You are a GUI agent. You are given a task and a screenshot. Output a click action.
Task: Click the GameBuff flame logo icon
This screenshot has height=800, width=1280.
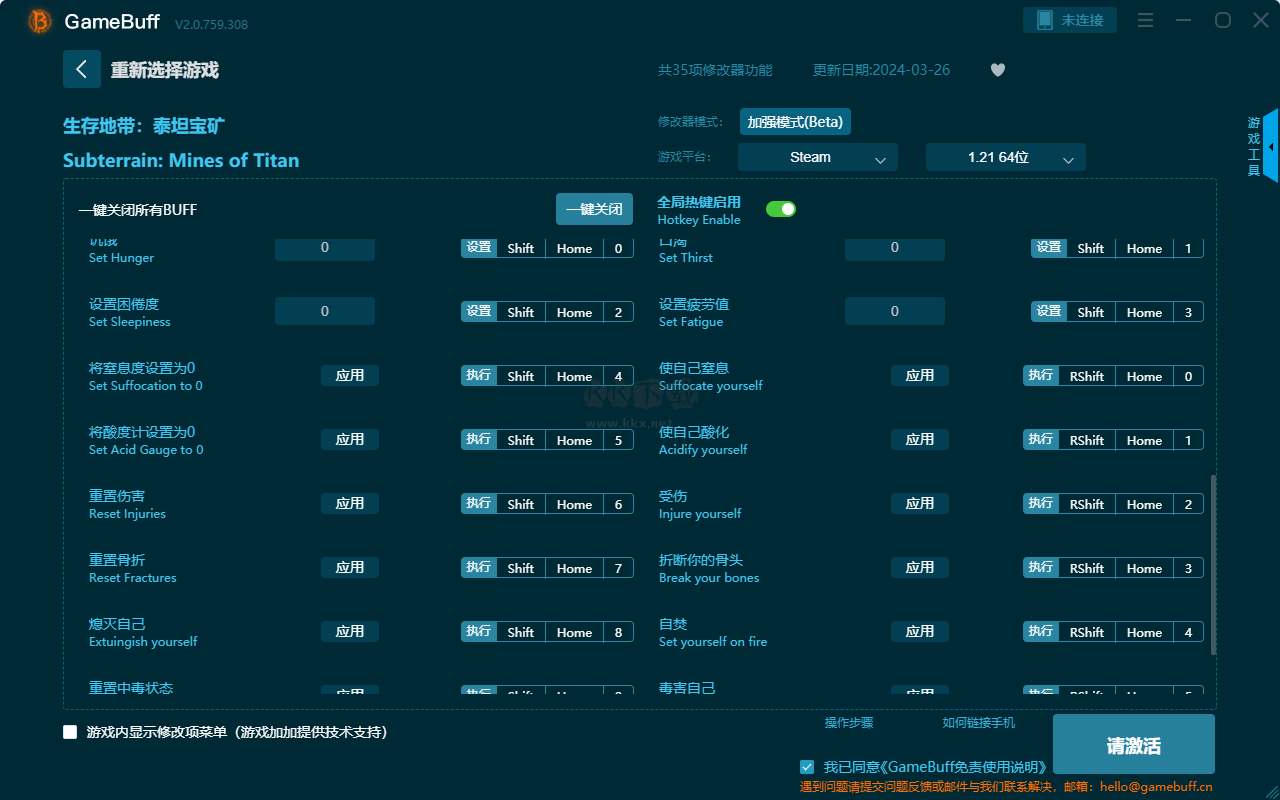(x=40, y=21)
